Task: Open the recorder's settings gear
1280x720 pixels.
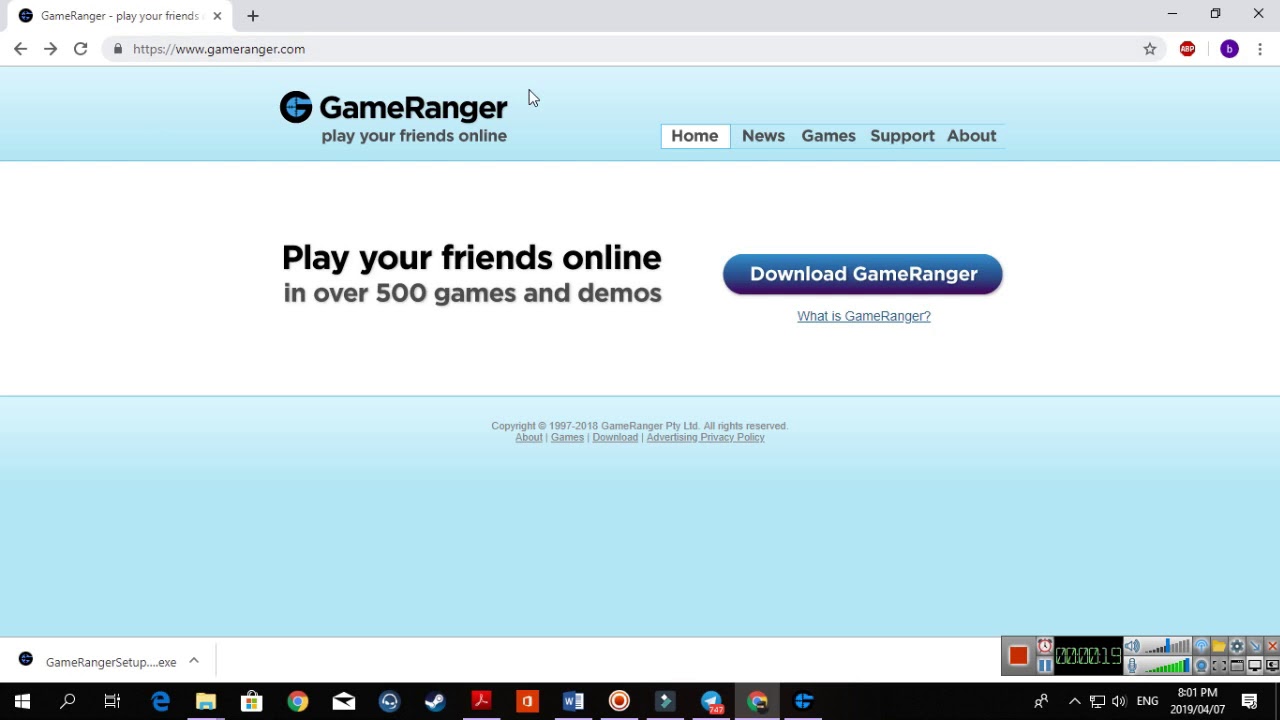Action: pos(1237,646)
